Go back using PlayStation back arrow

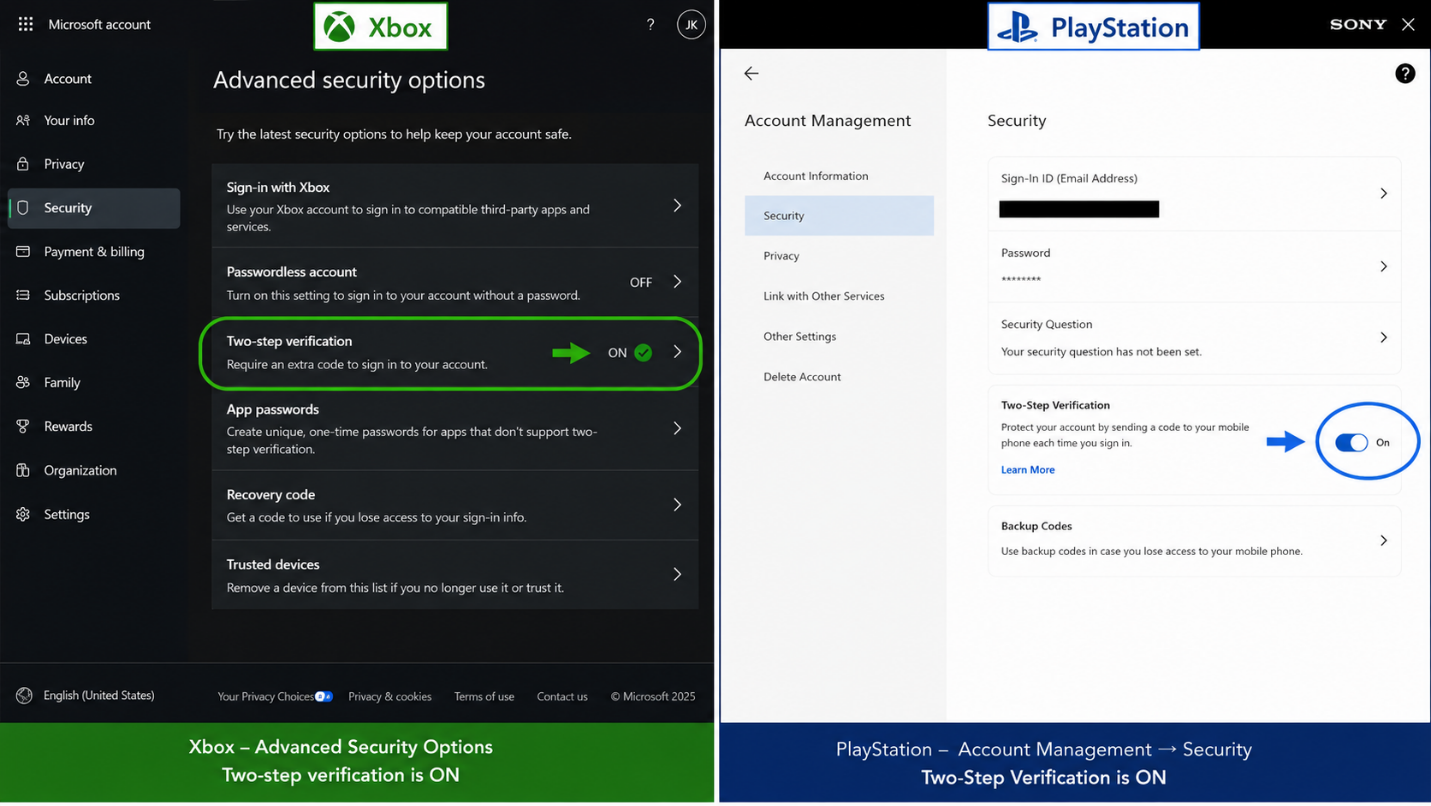[x=751, y=73]
